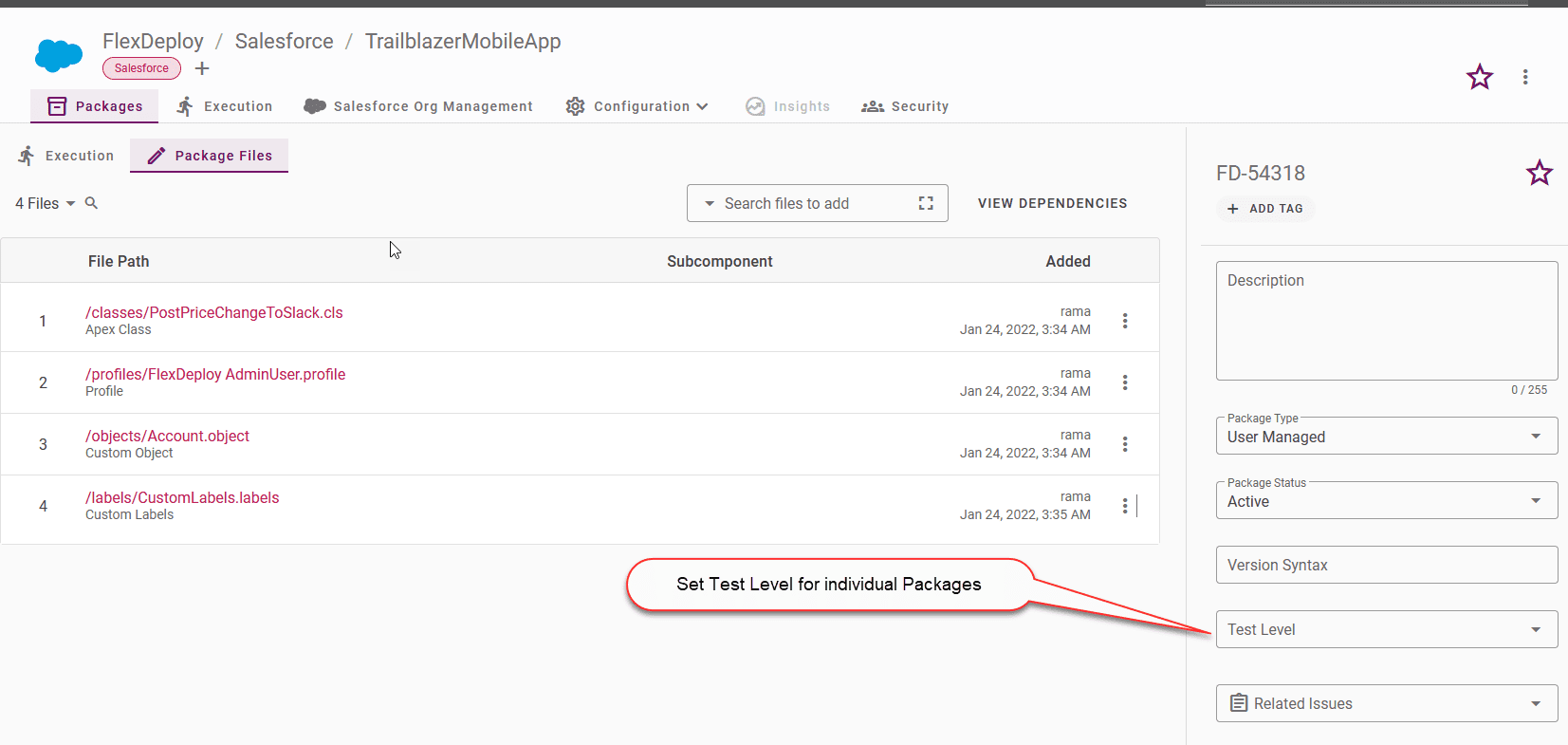Click the FlexDeploy breadcrumb
Image resolution: width=1568 pixels, height=745 pixels.
(x=153, y=41)
